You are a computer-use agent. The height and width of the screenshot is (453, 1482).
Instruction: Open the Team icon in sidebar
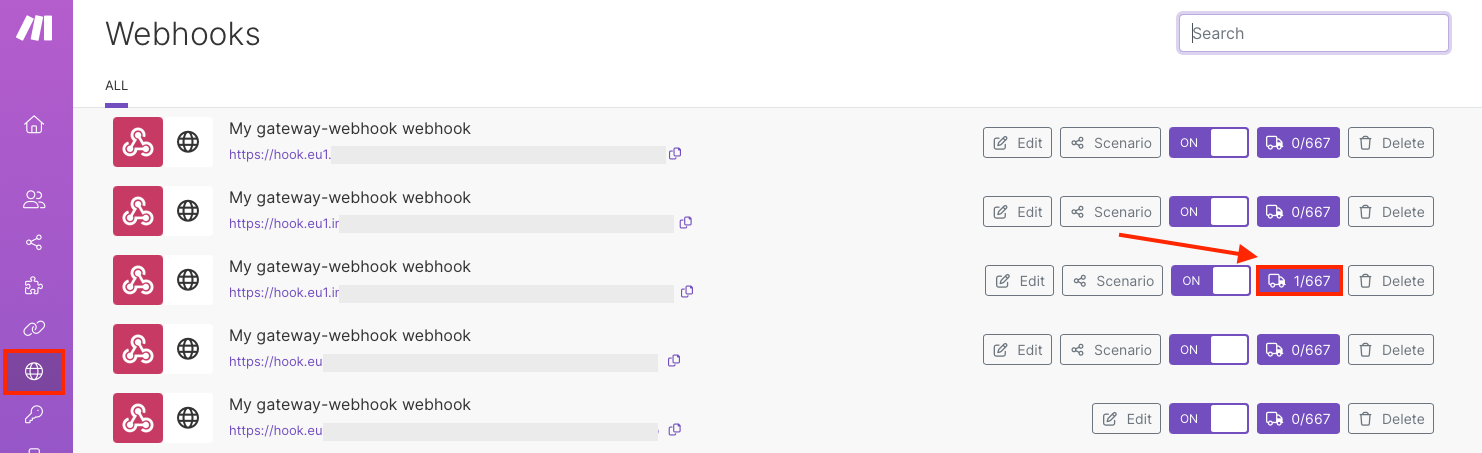coord(34,199)
